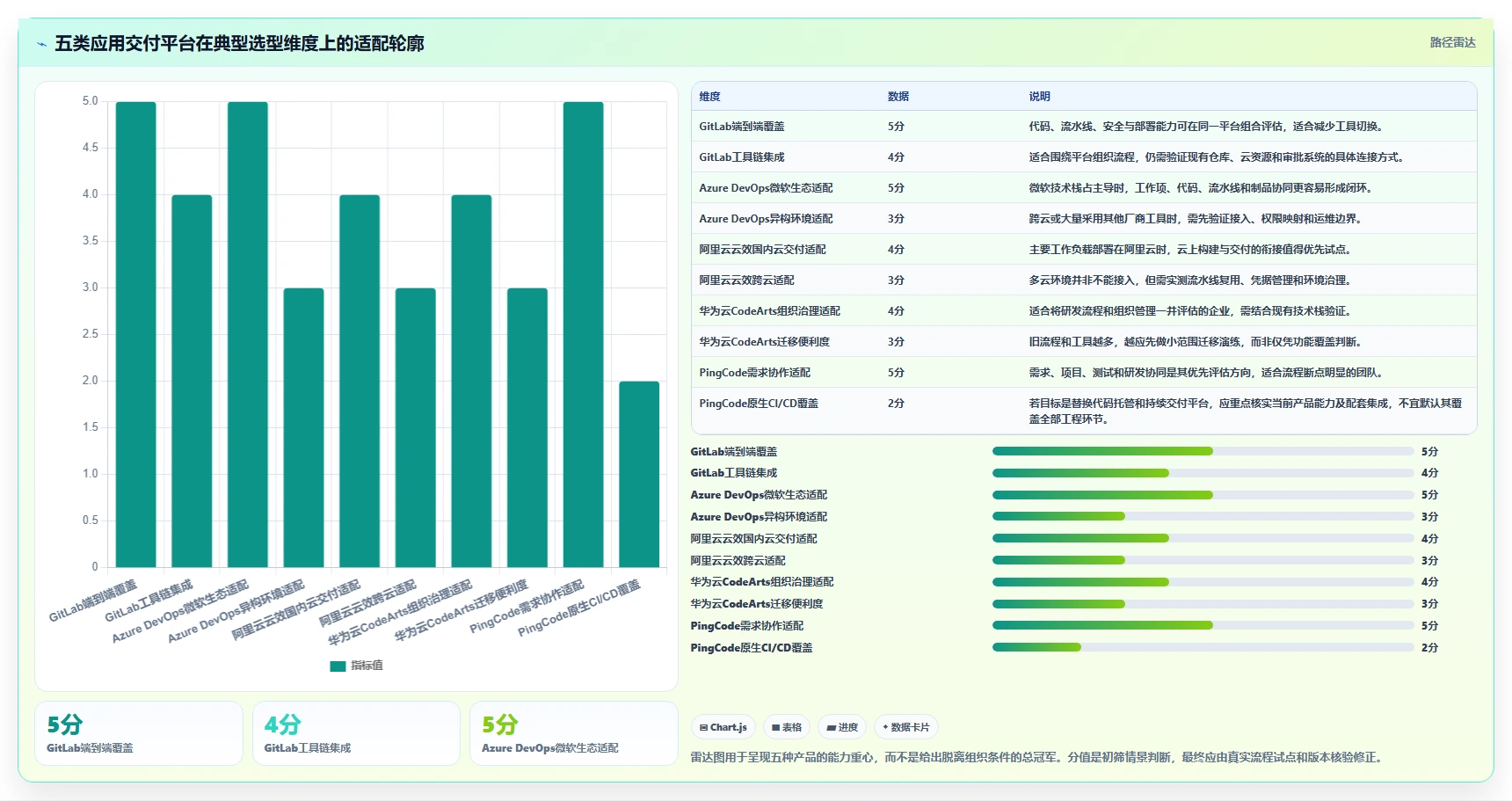
Task: Select the GitLab端到端覆盖 table row name
Action: click(742, 127)
